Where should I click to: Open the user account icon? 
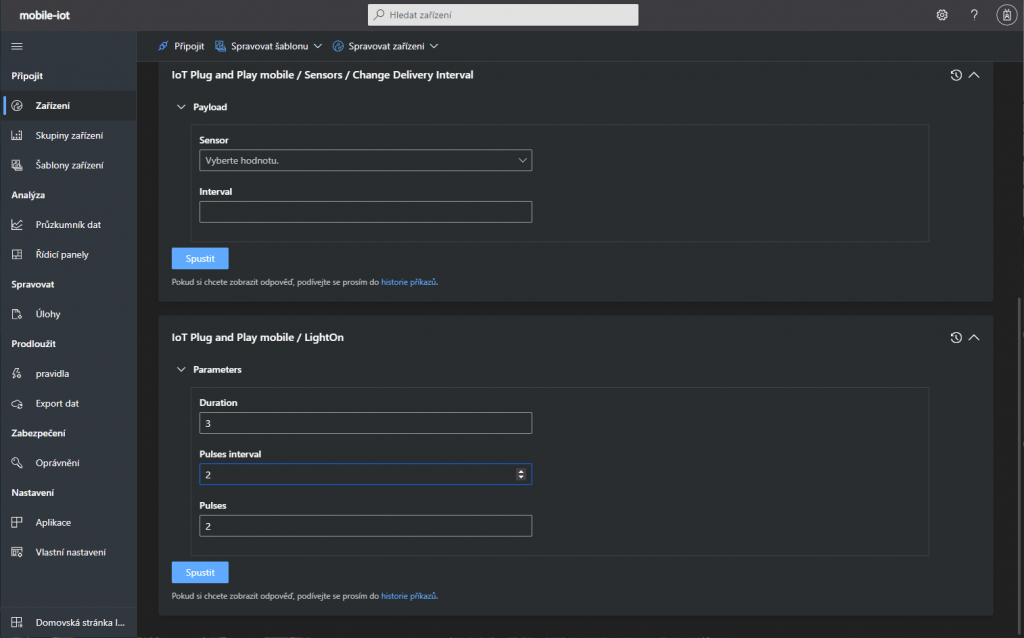(1006, 15)
